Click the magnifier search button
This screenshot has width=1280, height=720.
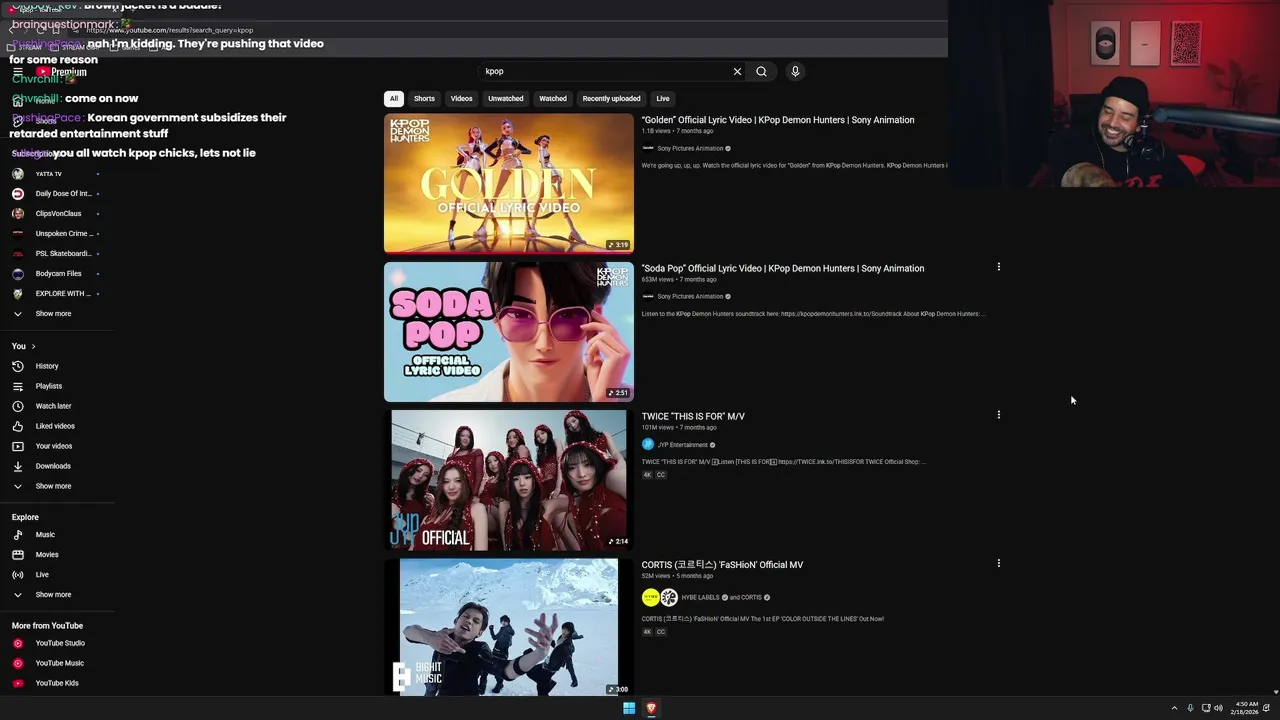pos(761,71)
